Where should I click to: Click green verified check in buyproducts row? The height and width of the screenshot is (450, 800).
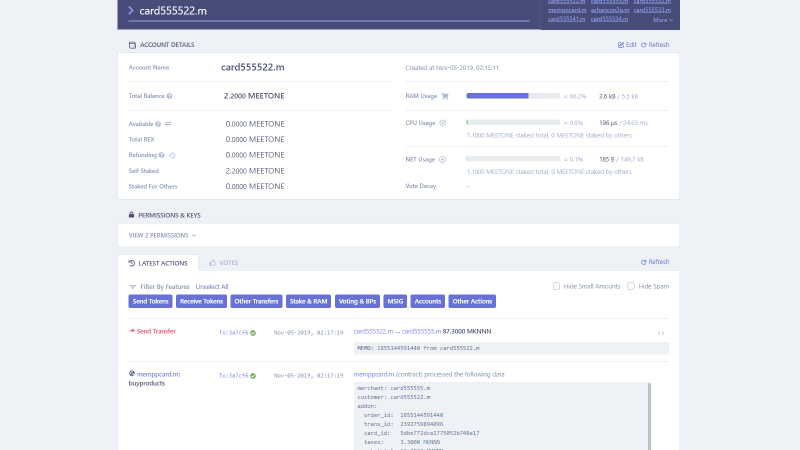(x=253, y=376)
